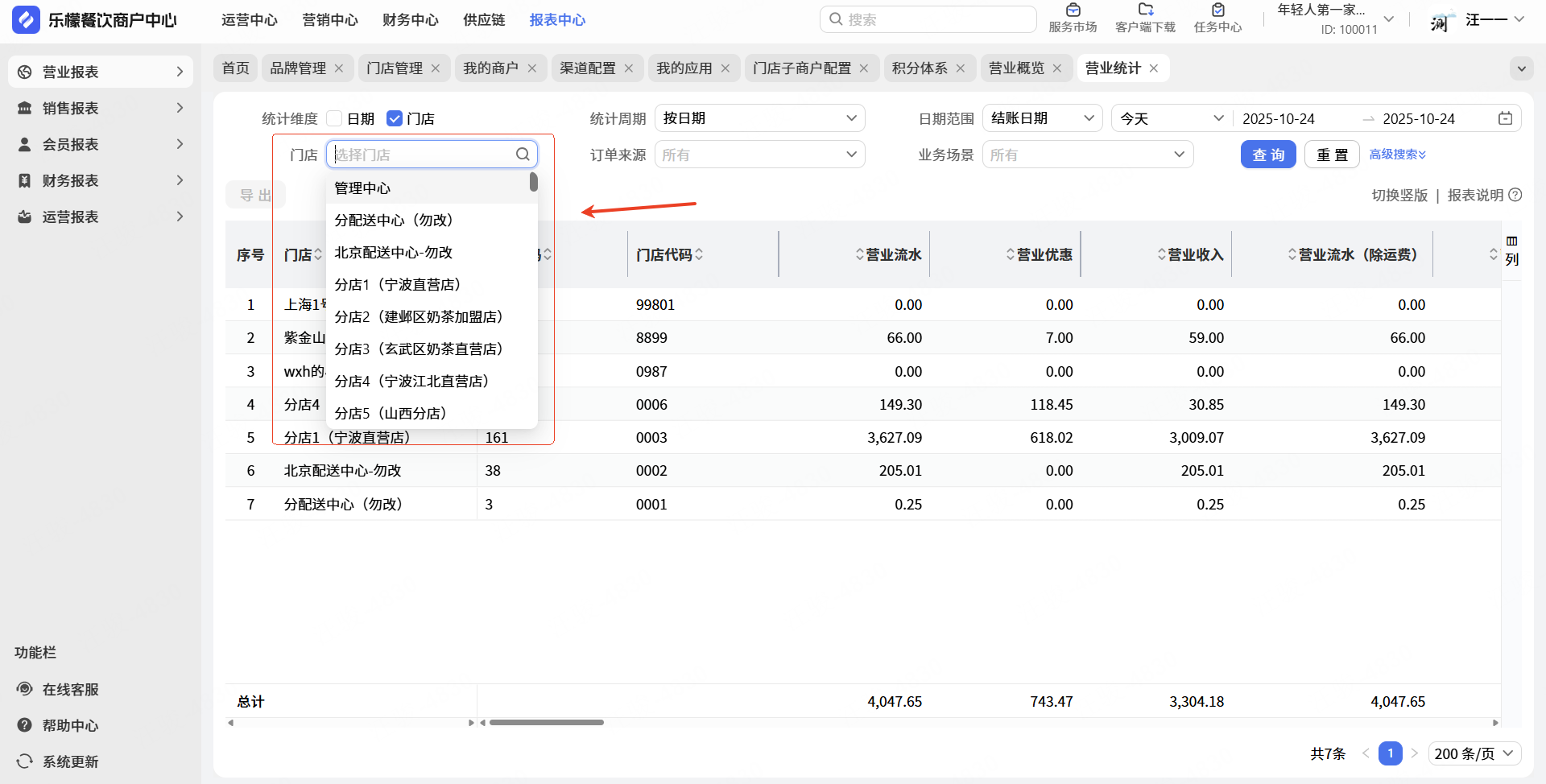Click the calendar icon in date range
The image size is (1546, 784).
(1505, 118)
